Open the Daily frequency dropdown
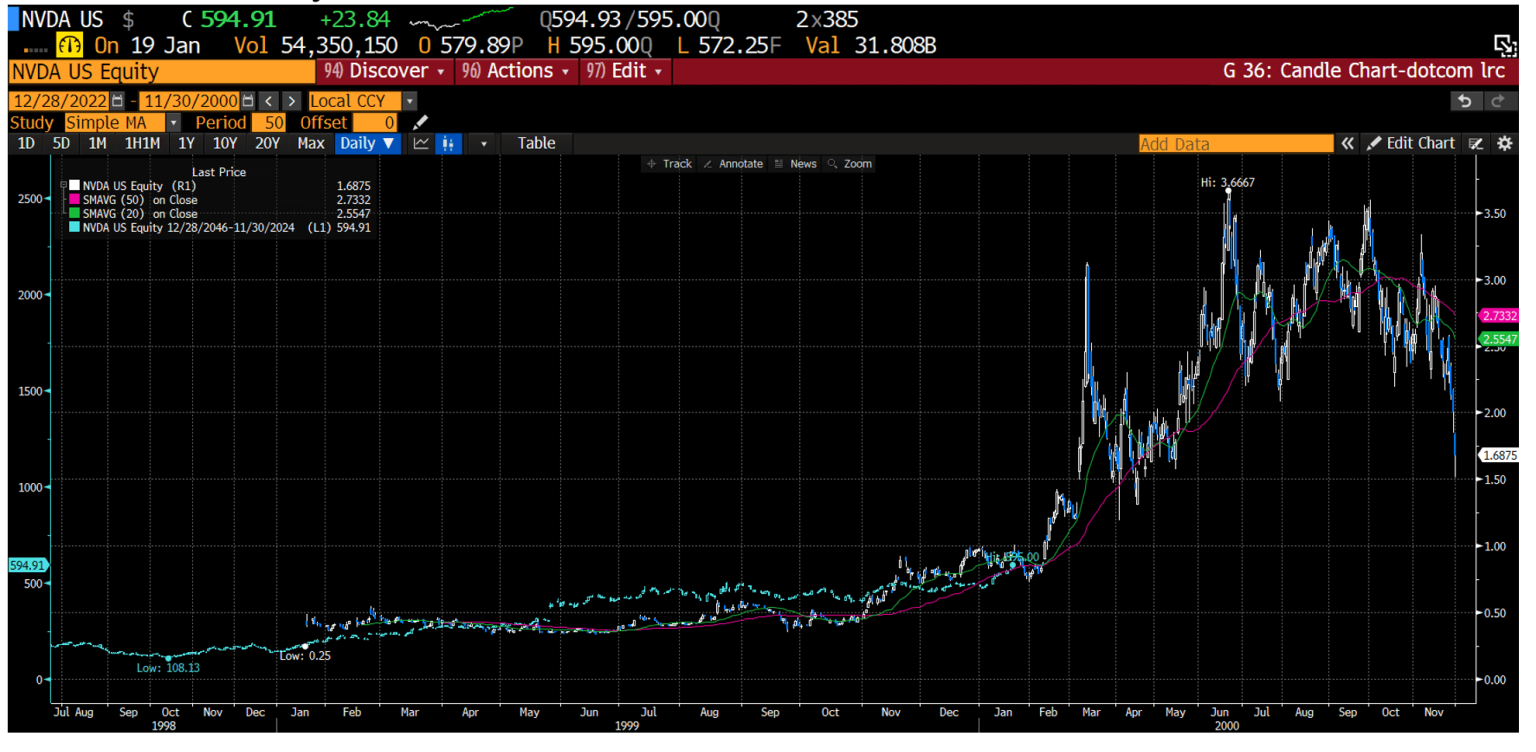The height and width of the screenshot is (752, 1536). [367, 143]
